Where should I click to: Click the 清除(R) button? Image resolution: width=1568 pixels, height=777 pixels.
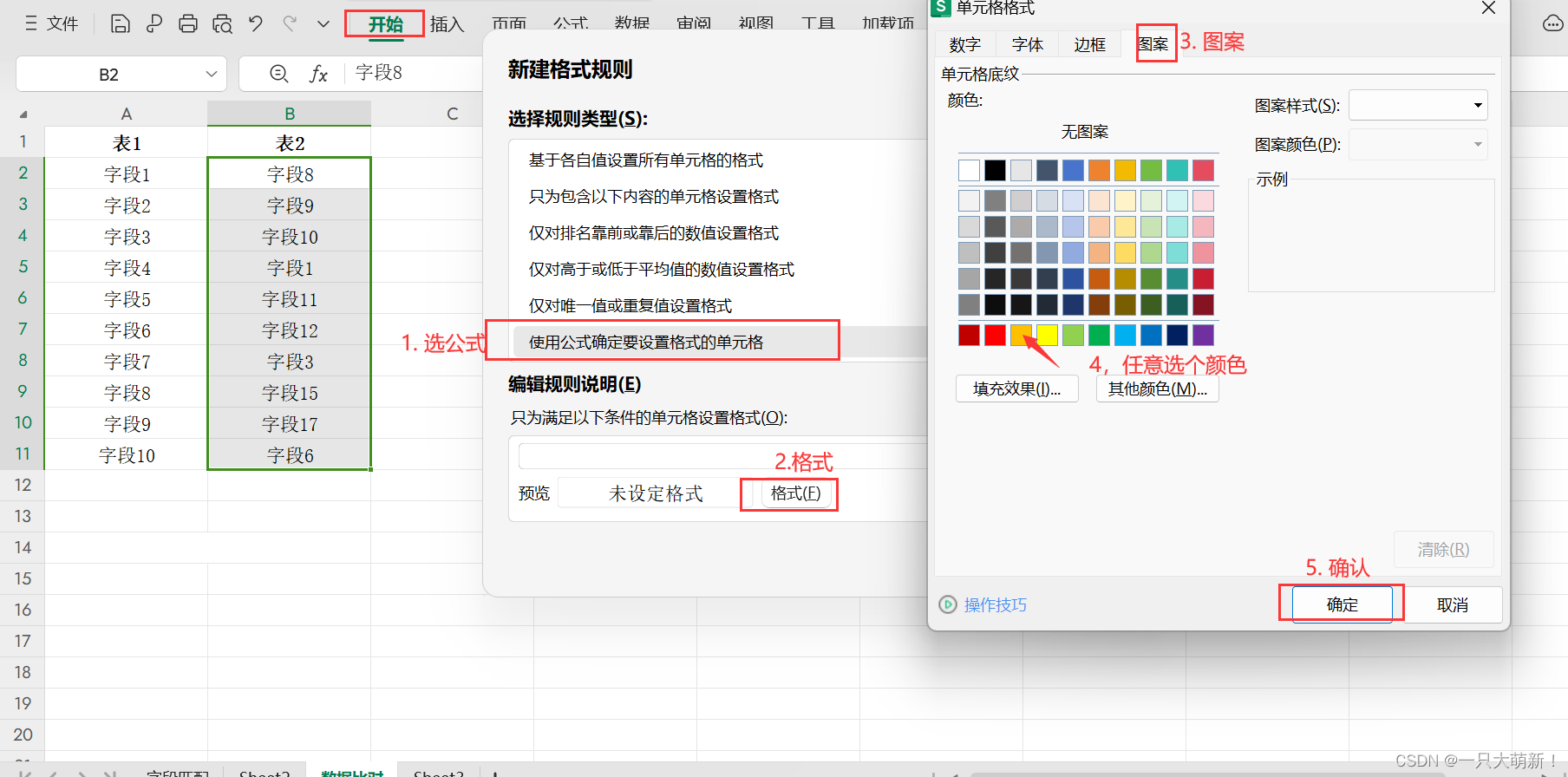point(1443,550)
